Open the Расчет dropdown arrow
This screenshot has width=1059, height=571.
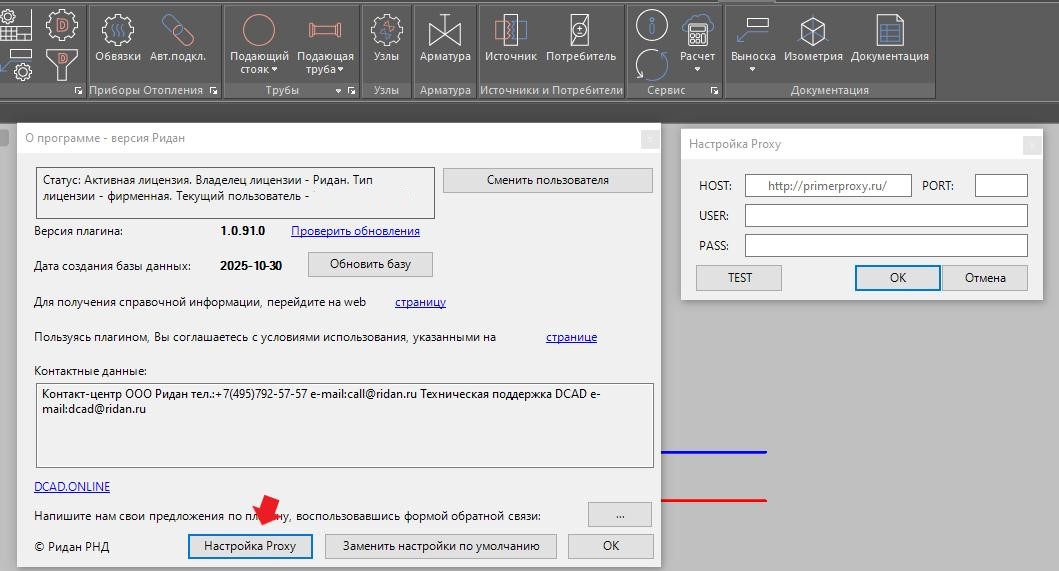pos(698,70)
